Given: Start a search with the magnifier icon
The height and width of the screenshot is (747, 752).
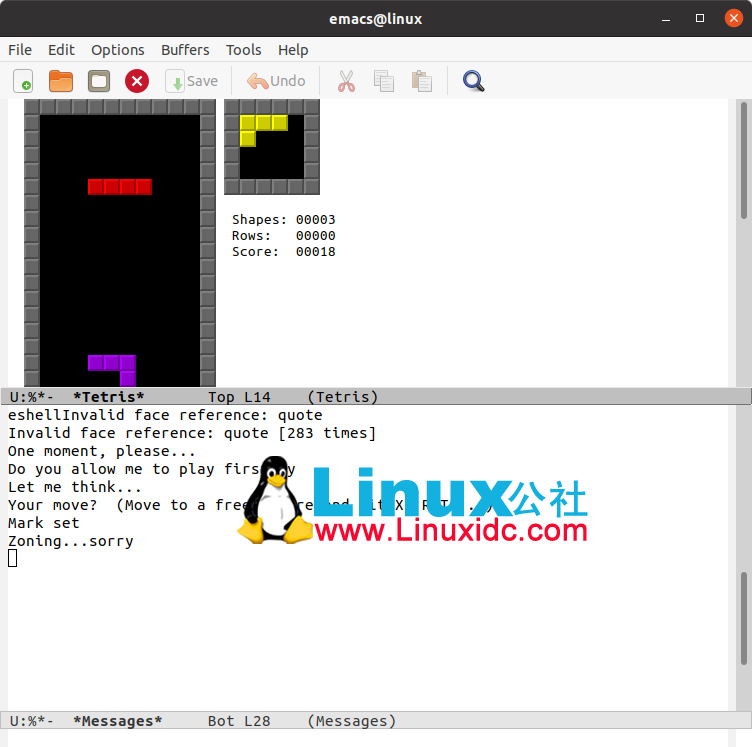Looking at the screenshot, I should (x=473, y=81).
